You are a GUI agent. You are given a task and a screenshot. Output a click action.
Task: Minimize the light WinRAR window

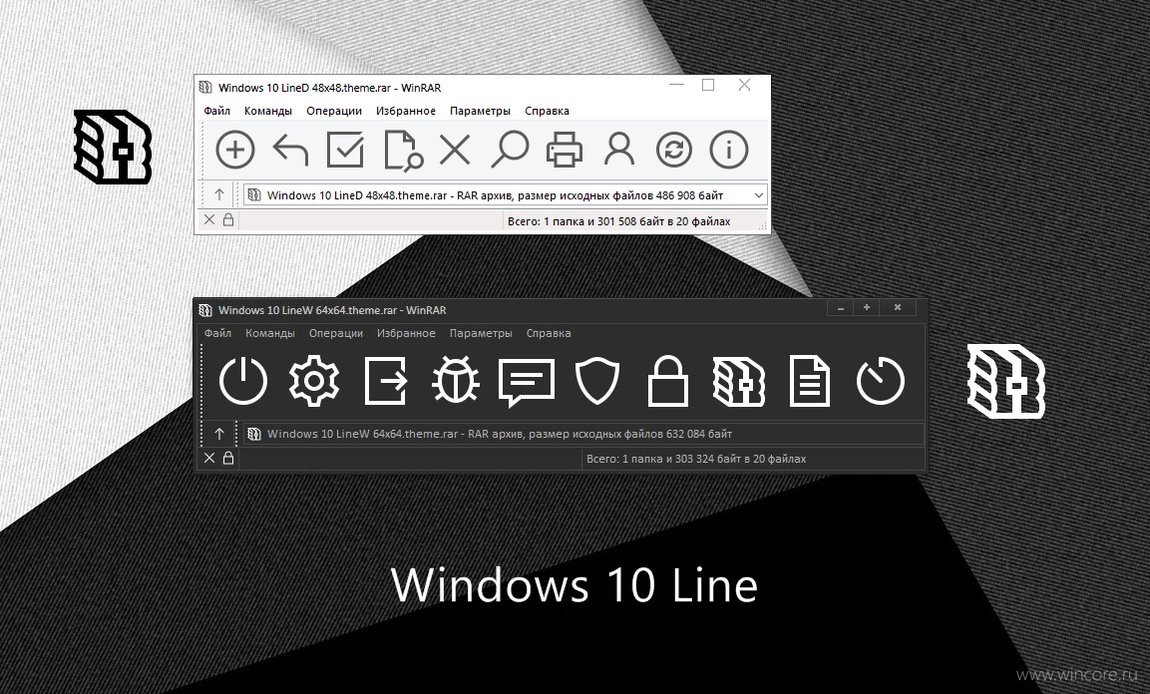tap(677, 85)
